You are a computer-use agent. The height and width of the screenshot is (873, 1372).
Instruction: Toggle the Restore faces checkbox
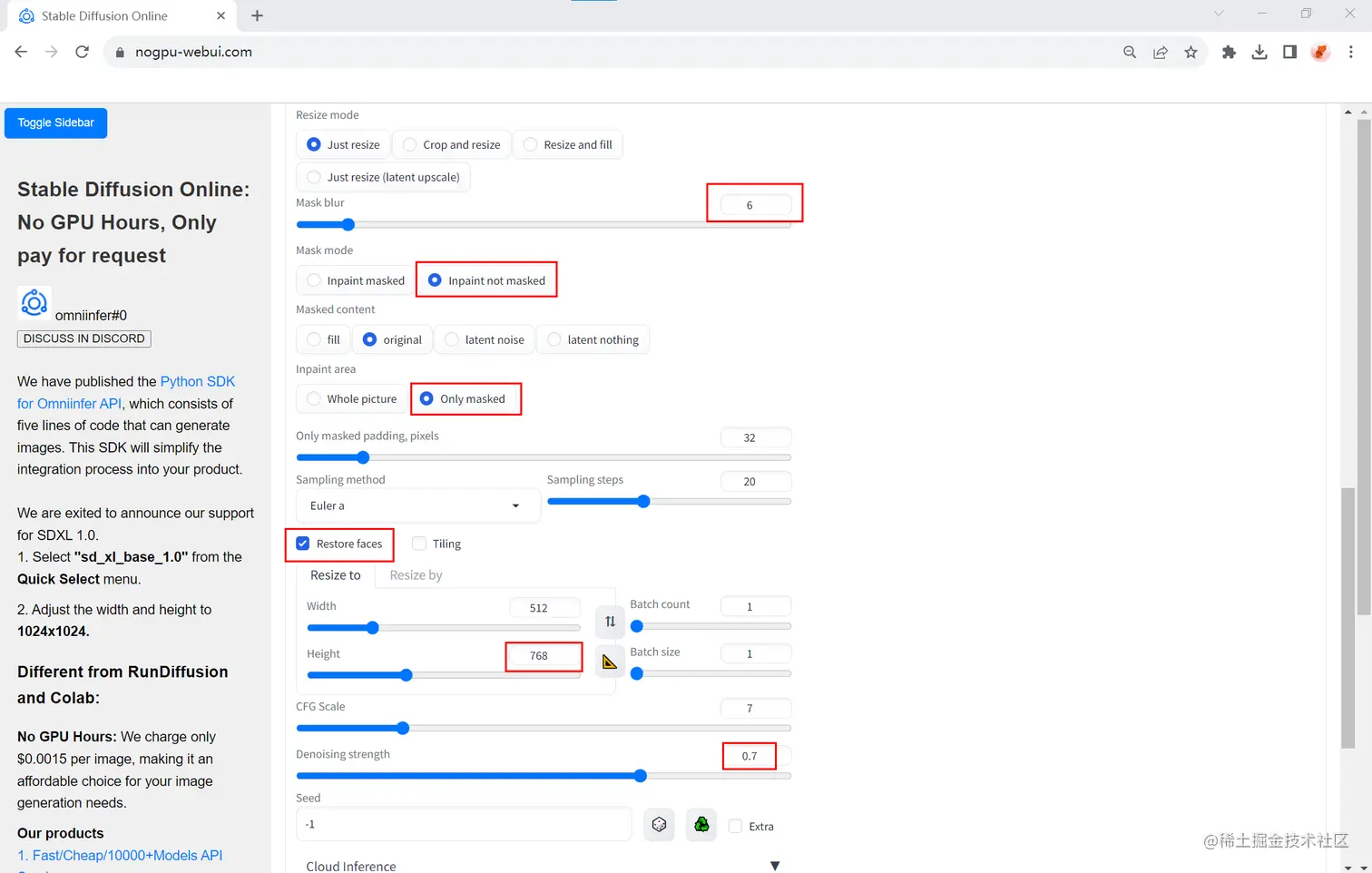tap(303, 544)
